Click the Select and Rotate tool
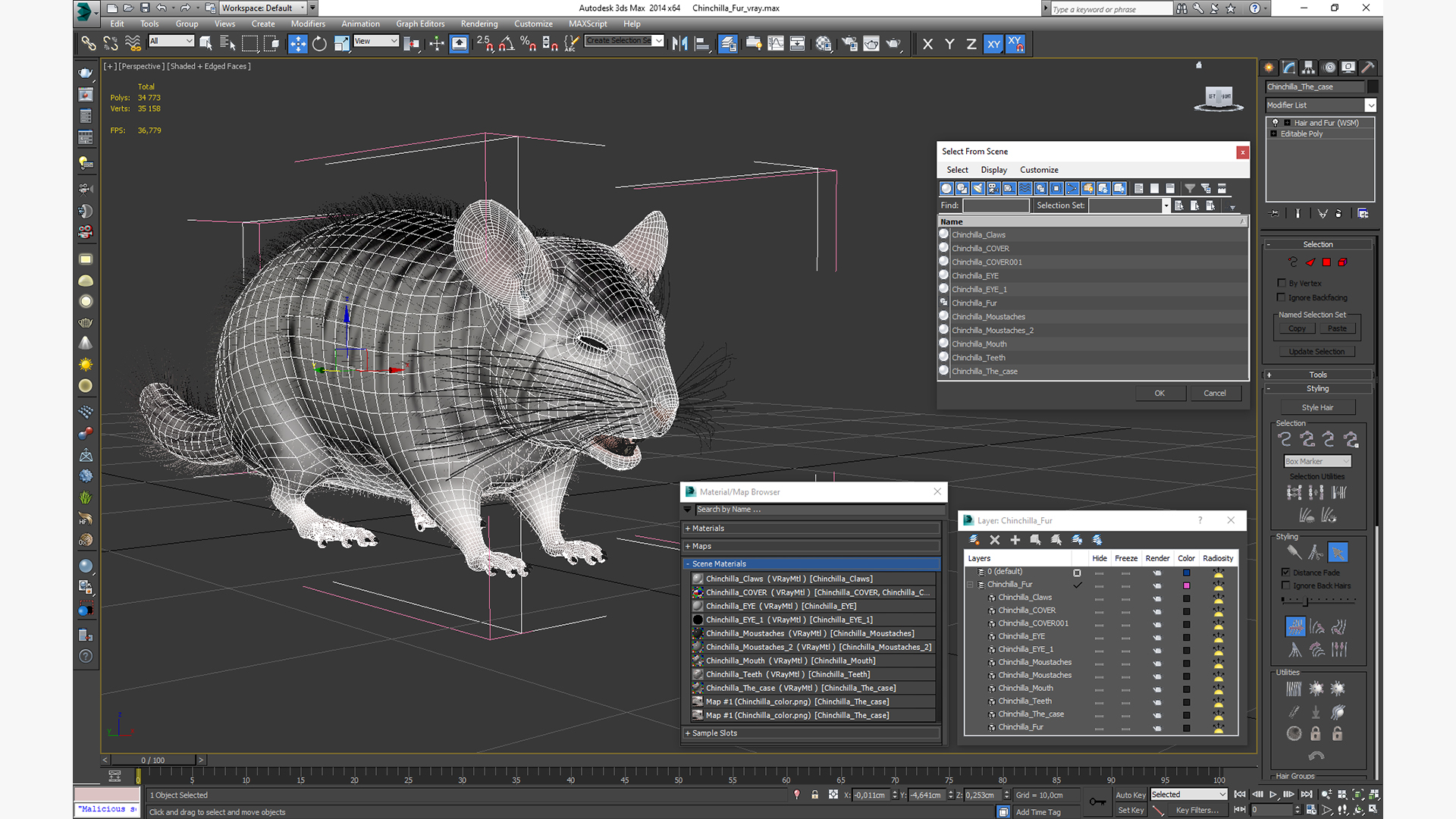 pos(319,44)
